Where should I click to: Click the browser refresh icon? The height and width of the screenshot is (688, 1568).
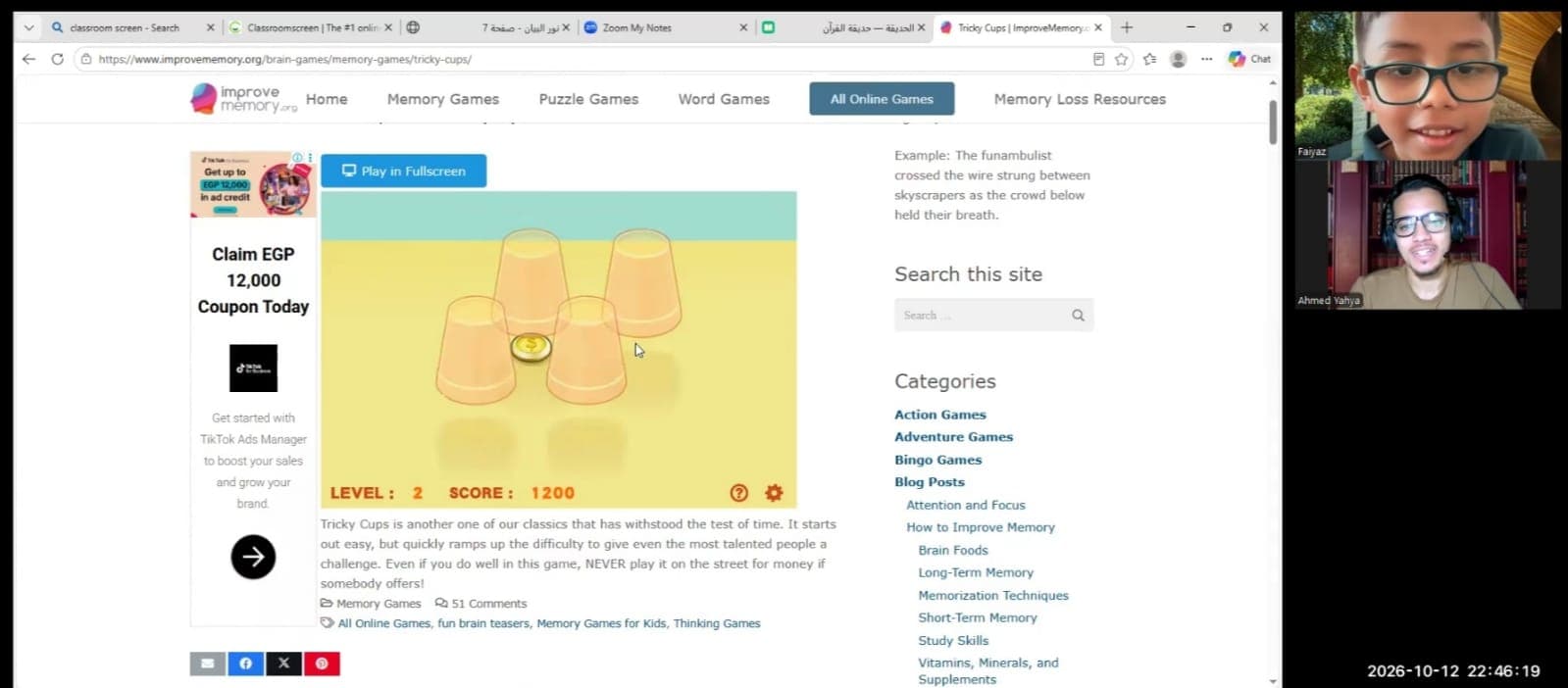[x=58, y=59]
